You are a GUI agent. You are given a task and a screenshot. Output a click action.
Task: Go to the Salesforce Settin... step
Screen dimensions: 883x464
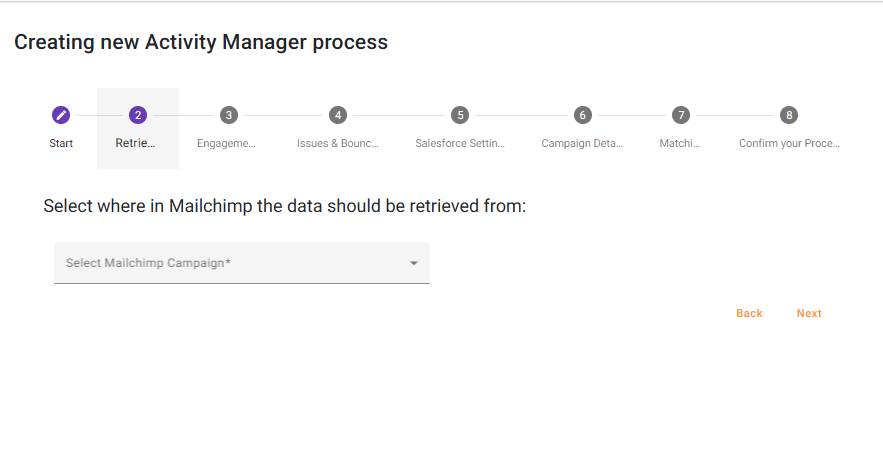click(460, 143)
